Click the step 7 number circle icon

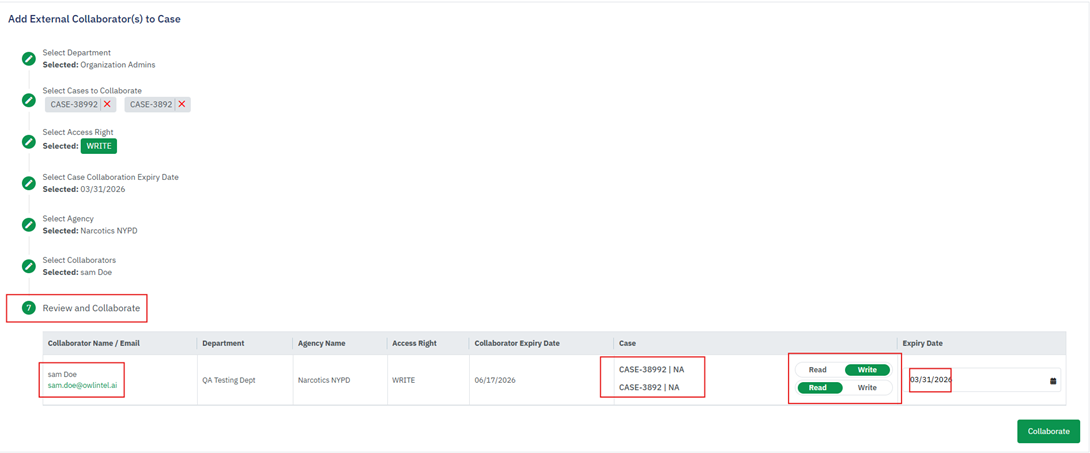pos(29,308)
